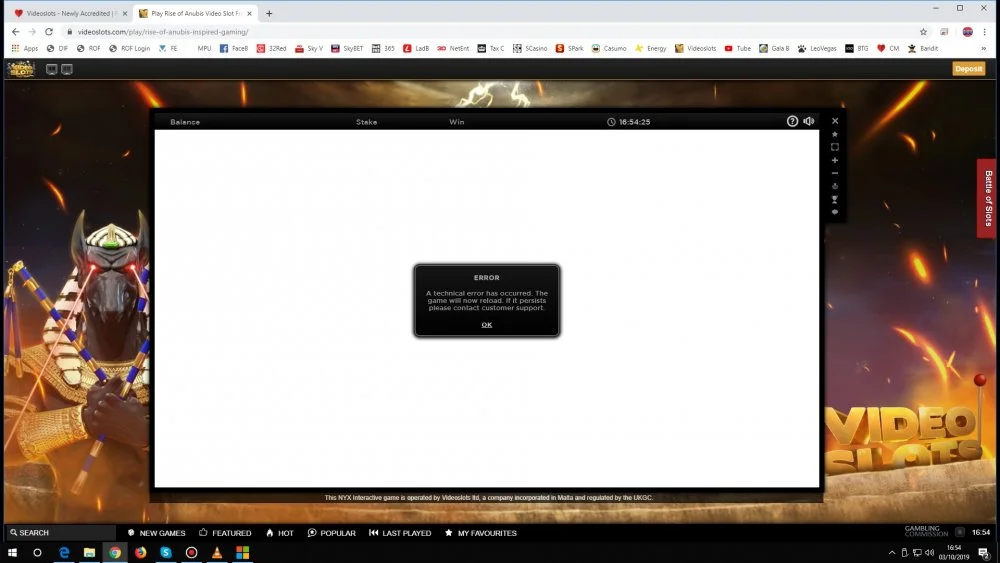Expand the bookmarks overflow chevron
This screenshot has height=563, width=1000.
coord(983,48)
